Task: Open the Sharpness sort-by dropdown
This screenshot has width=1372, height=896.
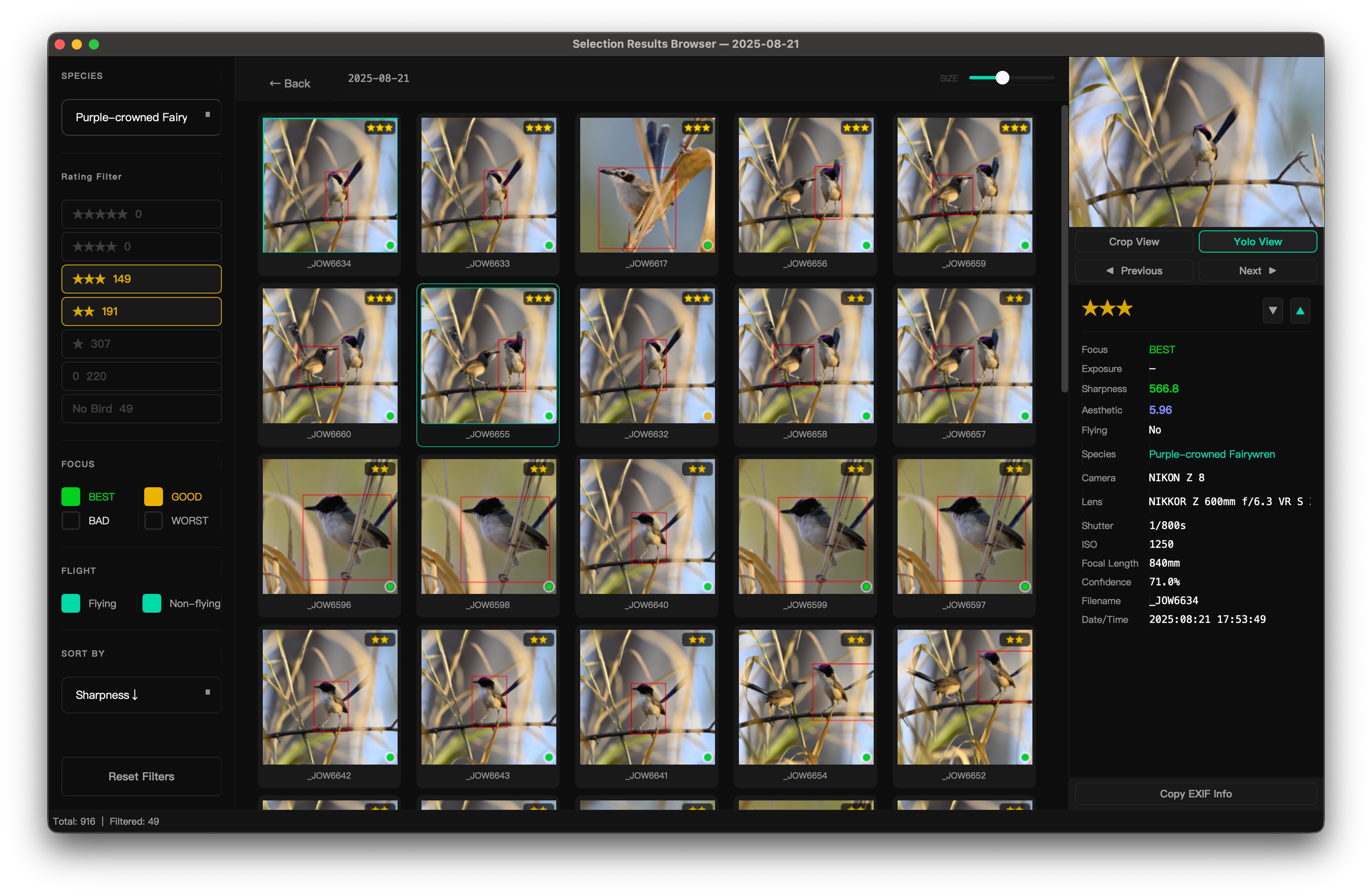Action: pos(141,695)
